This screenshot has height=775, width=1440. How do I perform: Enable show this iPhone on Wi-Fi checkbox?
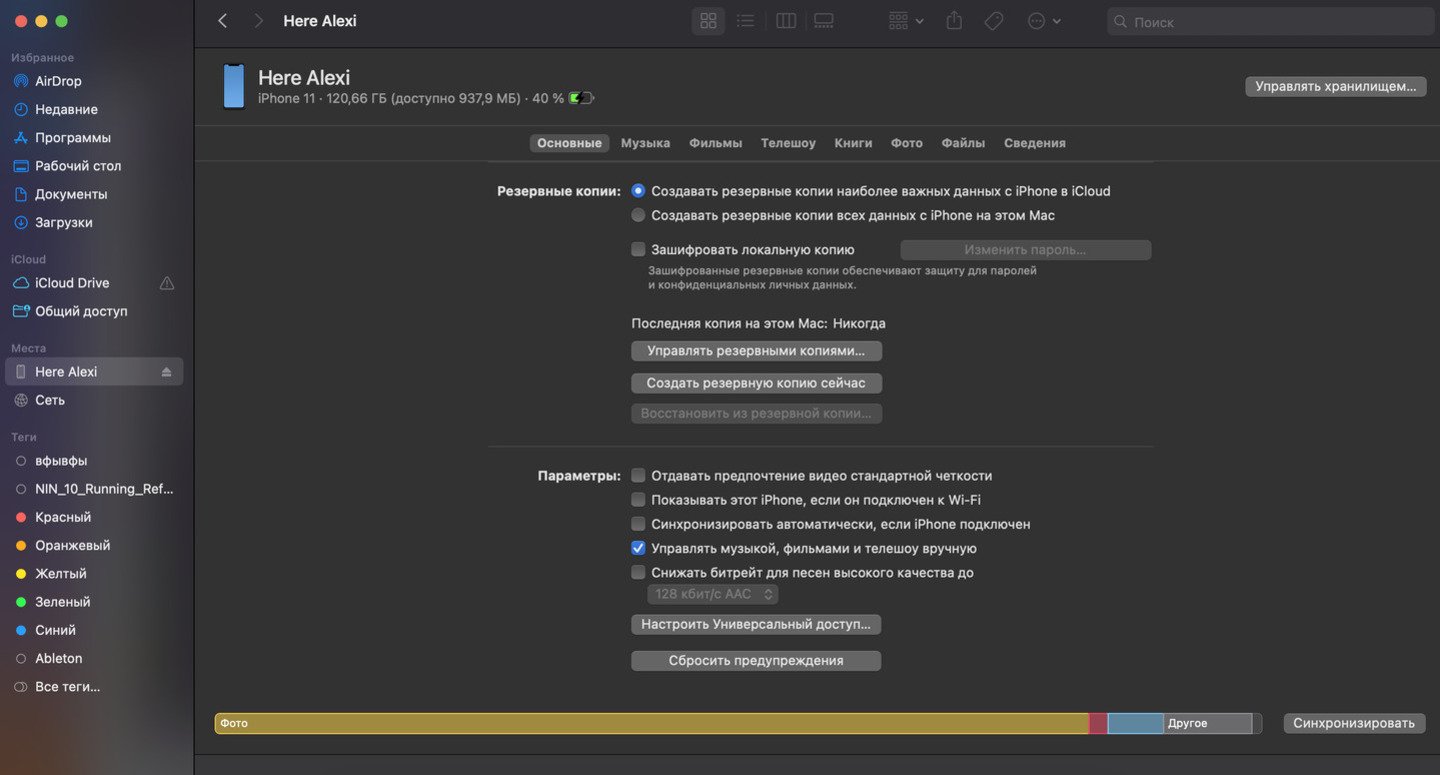tap(638, 500)
